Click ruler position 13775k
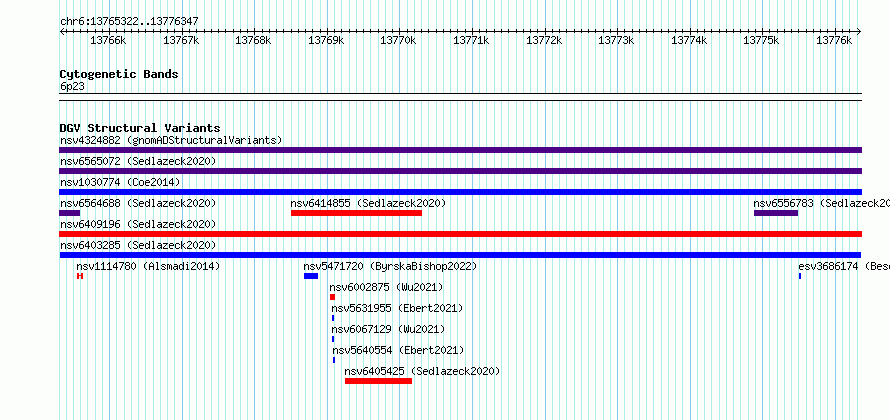 coord(762,40)
